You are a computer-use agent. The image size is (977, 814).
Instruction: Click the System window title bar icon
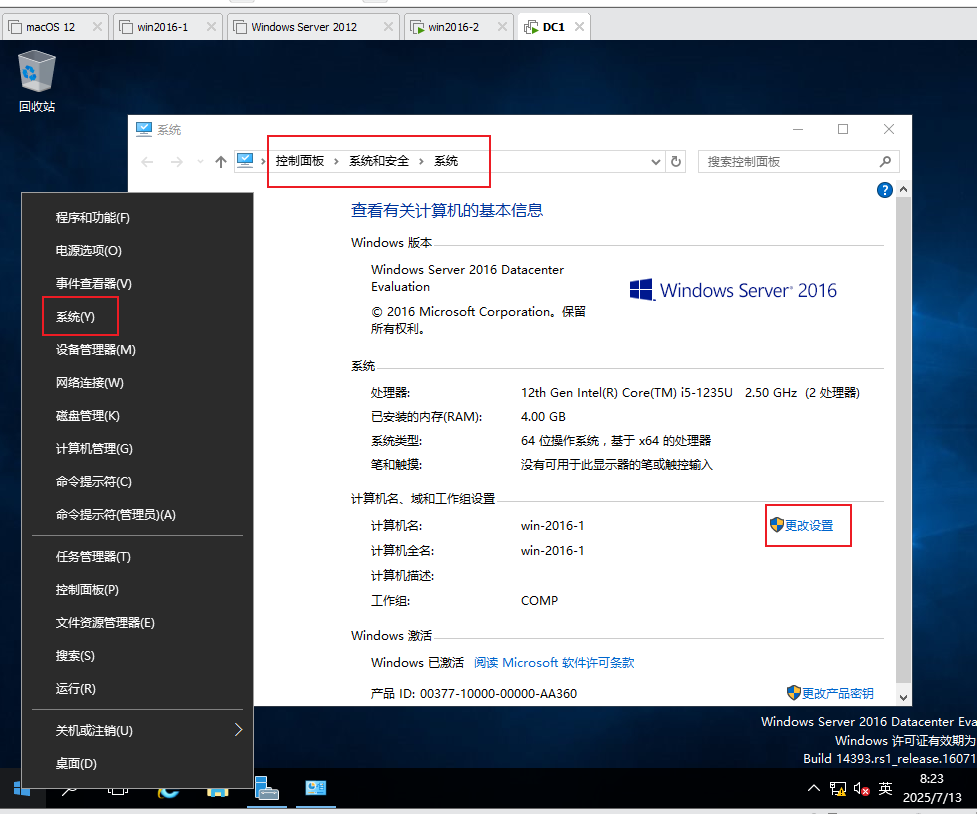144,129
